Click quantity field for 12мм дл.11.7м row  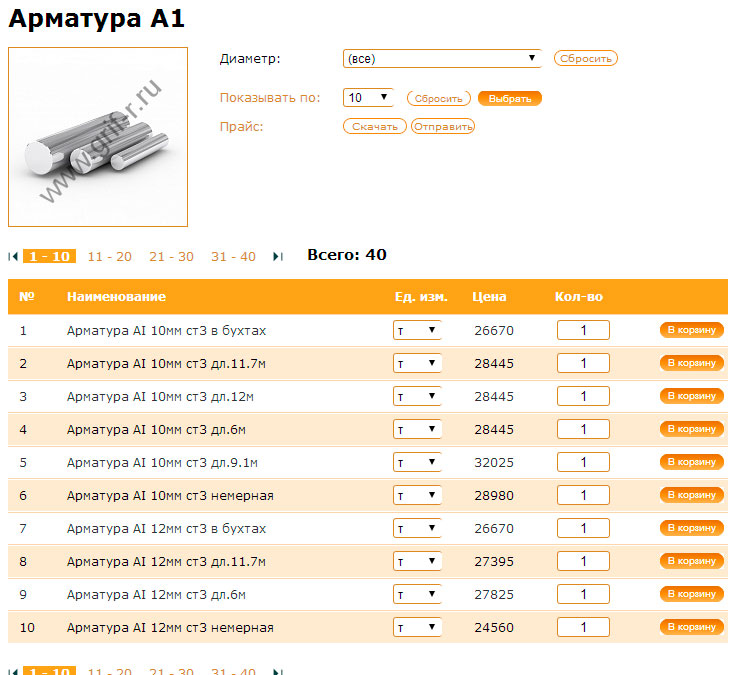click(x=583, y=561)
